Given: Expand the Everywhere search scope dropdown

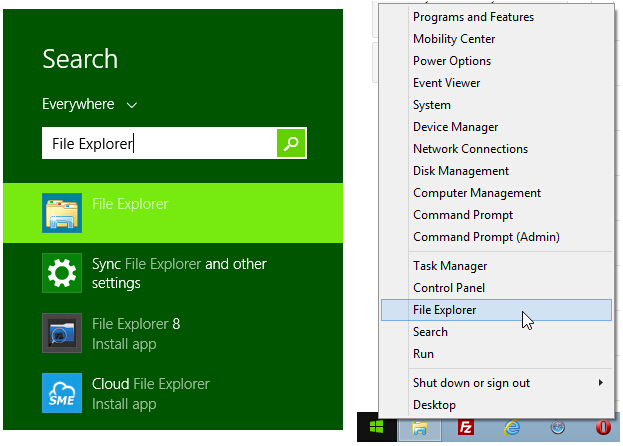Looking at the screenshot, I should (90, 104).
